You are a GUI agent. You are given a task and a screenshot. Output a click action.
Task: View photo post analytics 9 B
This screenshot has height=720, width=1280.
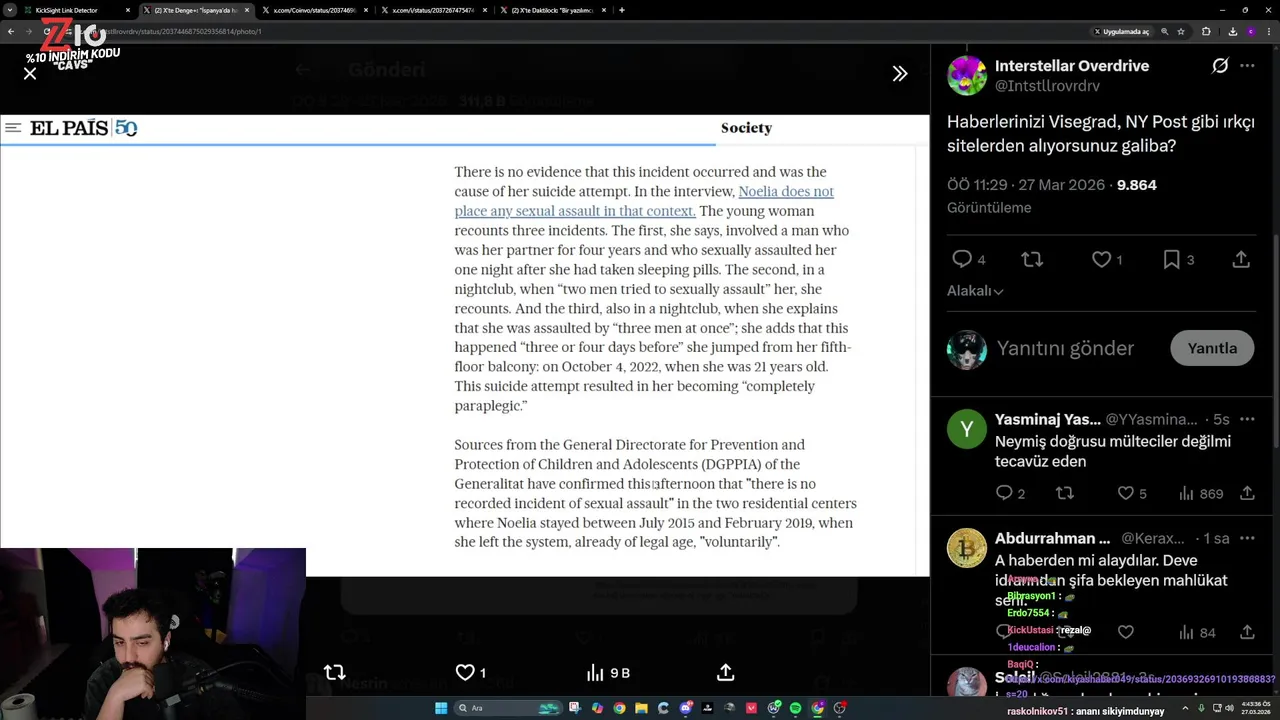point(608,673)
